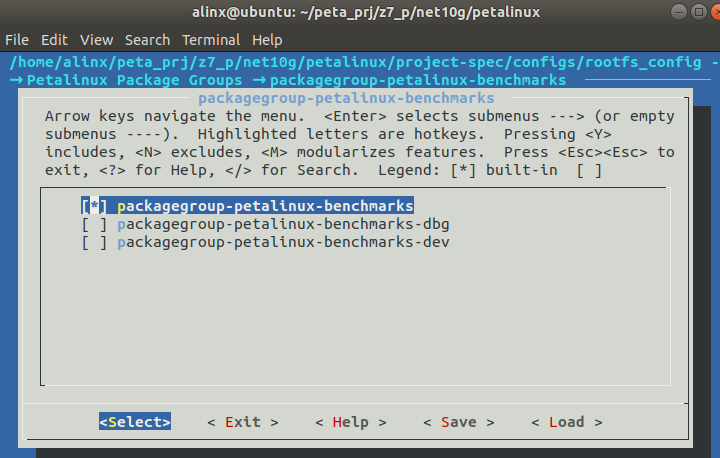Click the rootfs_config path text

click(643, 62)
